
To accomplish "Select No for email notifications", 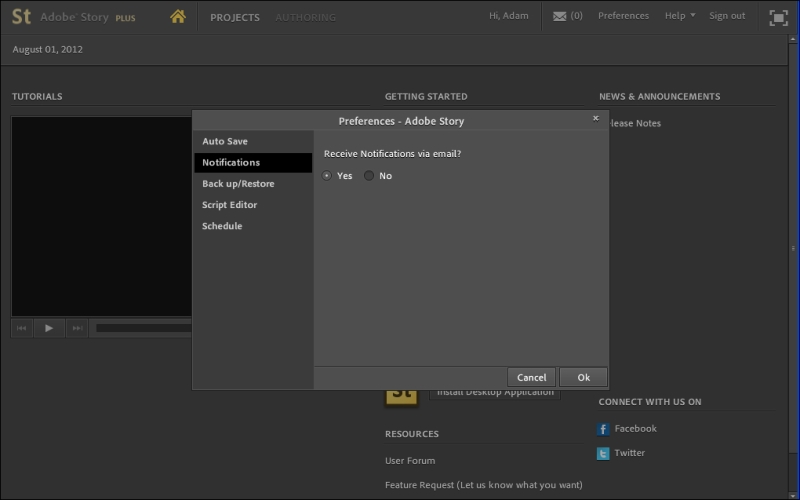I will [368, 176].
